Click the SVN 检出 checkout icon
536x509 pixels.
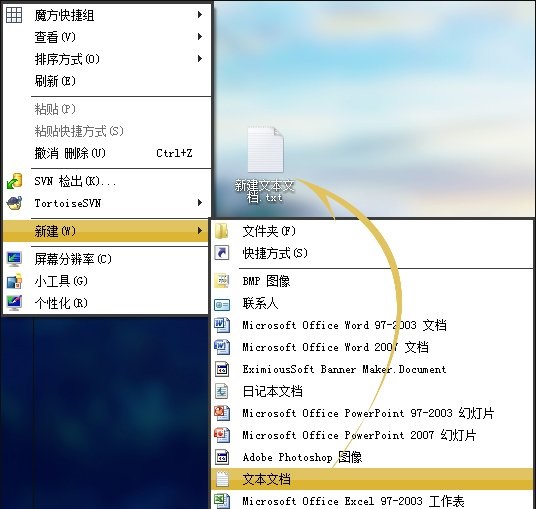pos(14,181)
